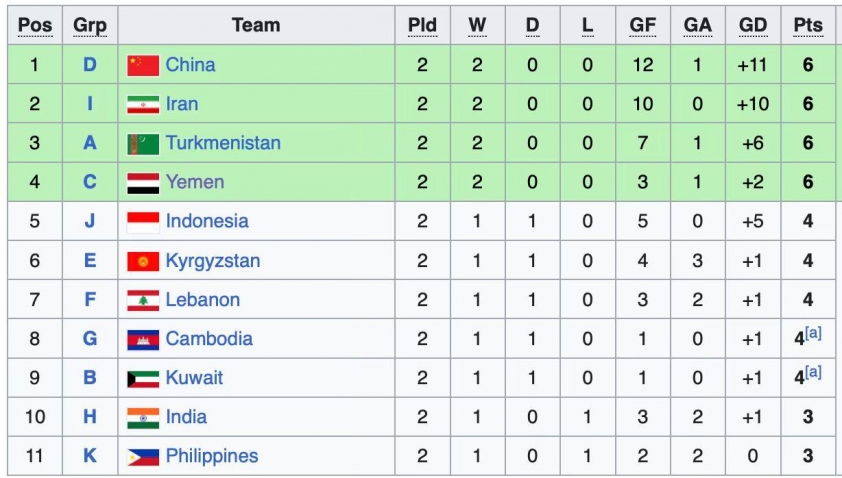This screenshot has width=842, height=478.
Task: Open the India team link
Action: [186, 417]
